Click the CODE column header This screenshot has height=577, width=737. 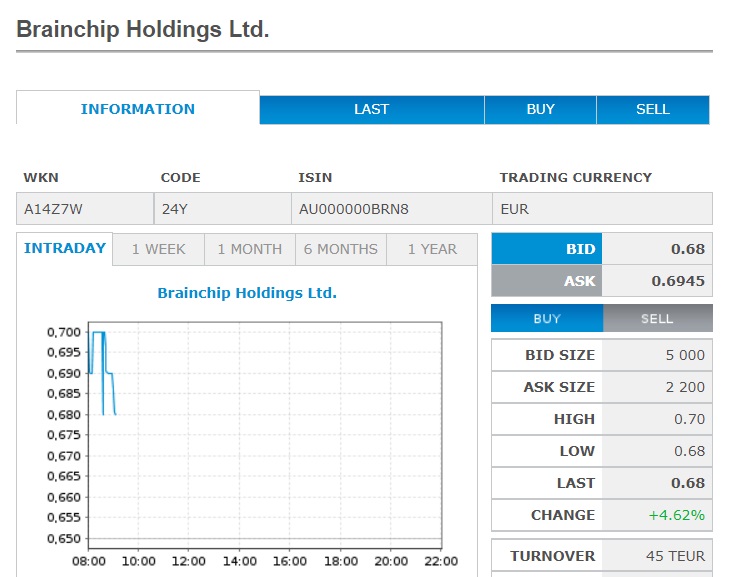point(180,177)
